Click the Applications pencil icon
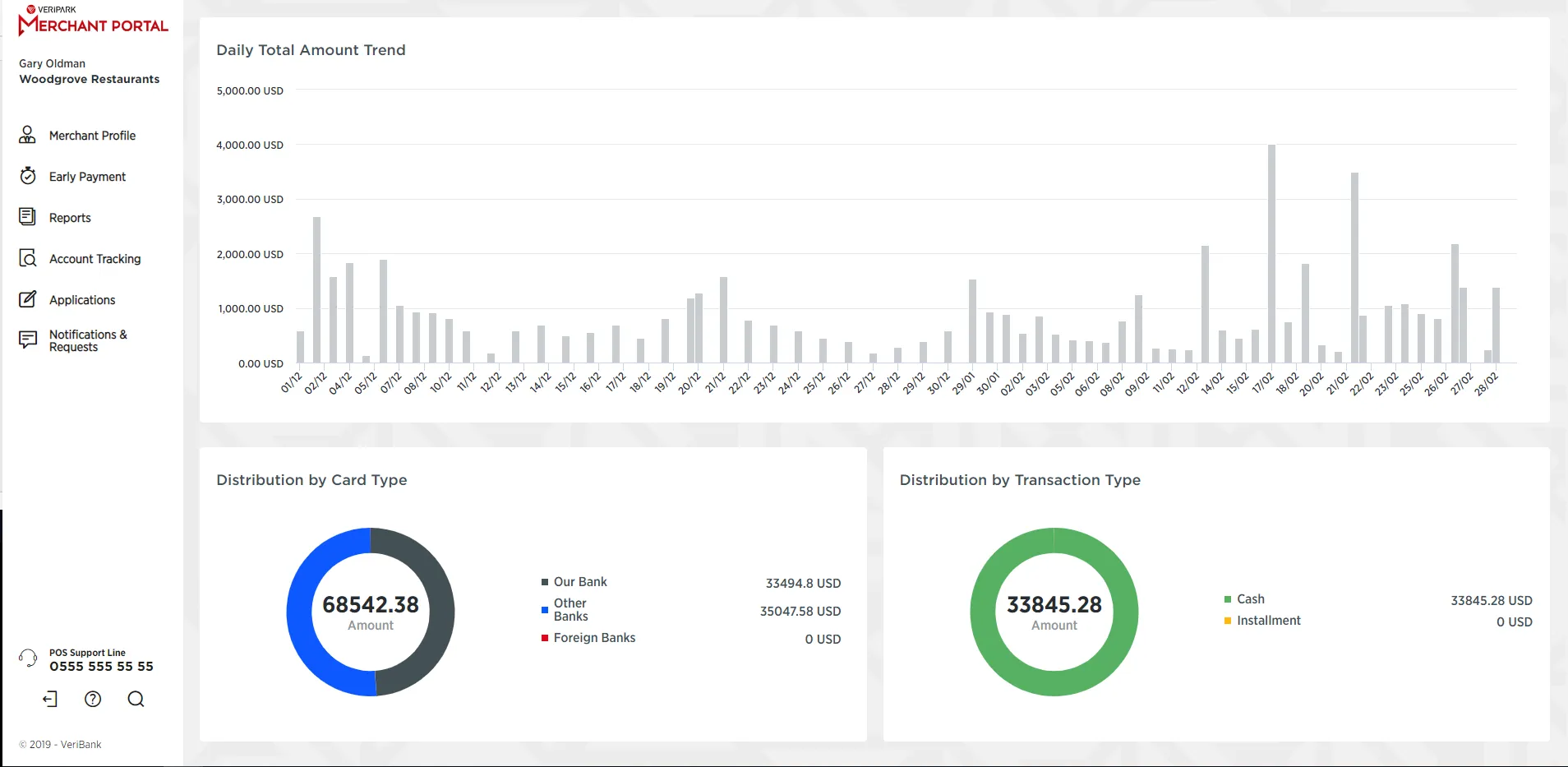Screen dimensions: 1568x767 click(27, 299)
